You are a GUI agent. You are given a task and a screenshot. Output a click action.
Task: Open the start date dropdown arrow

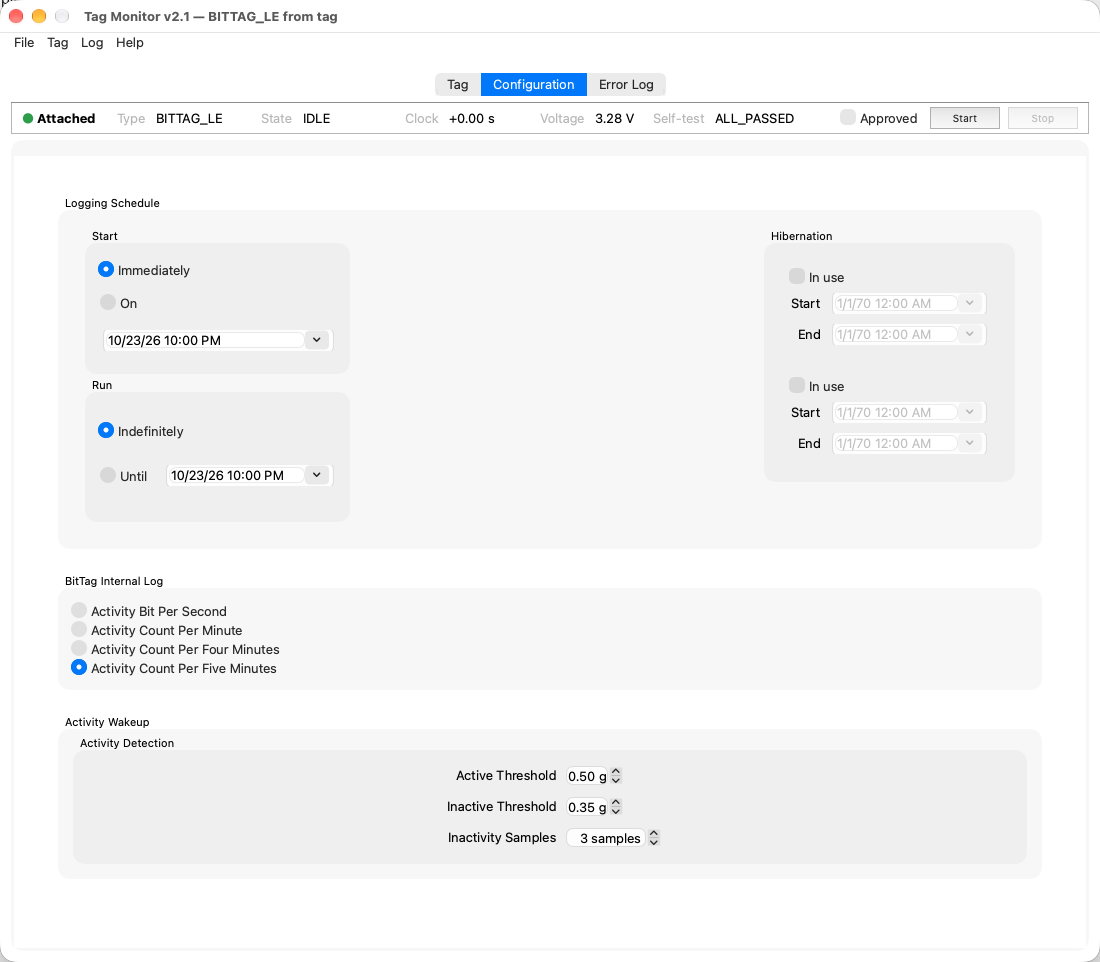coord(317,340)
